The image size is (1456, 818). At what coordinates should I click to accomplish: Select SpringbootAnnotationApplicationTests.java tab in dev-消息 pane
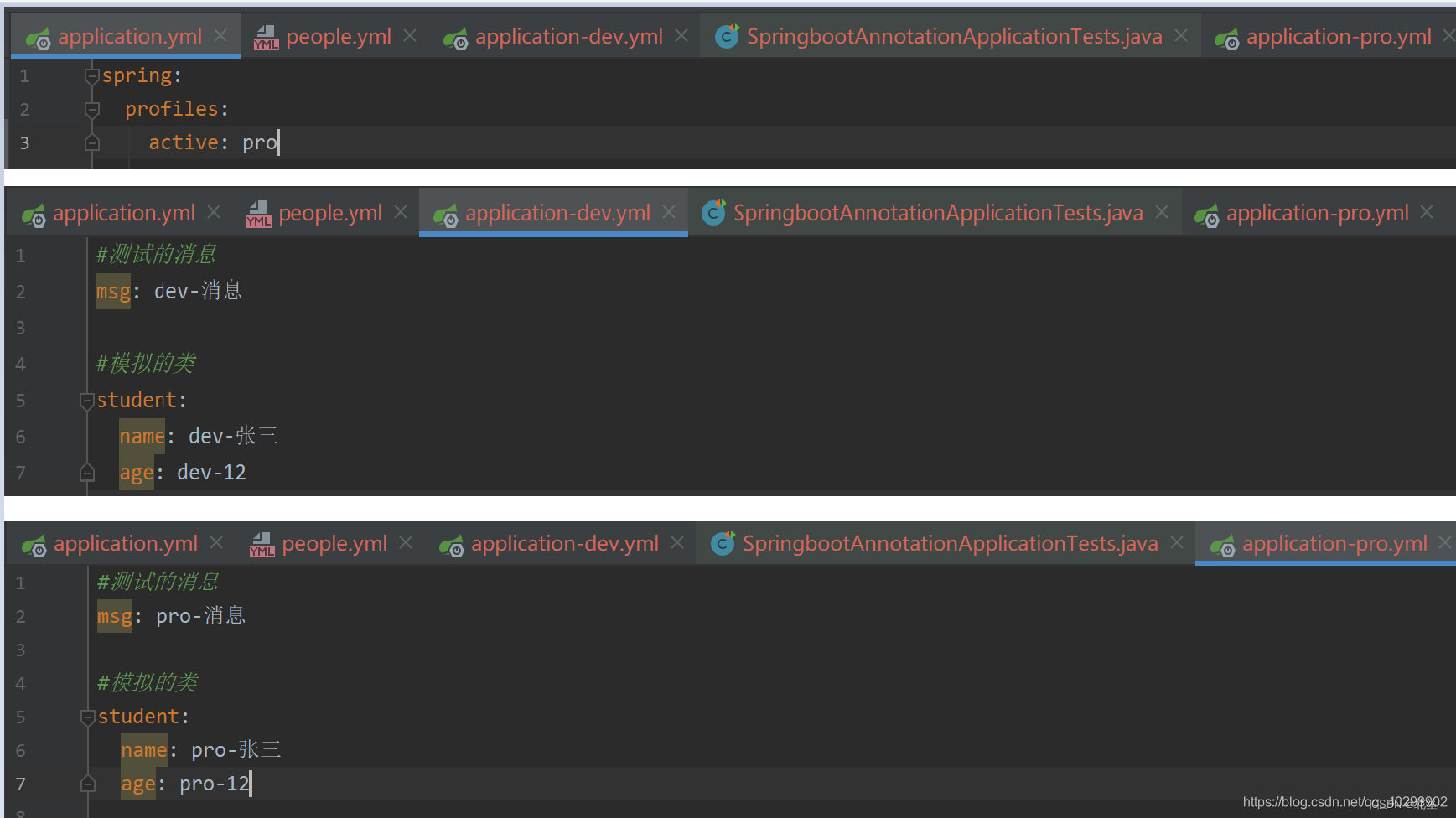click(x=935, y=213)
